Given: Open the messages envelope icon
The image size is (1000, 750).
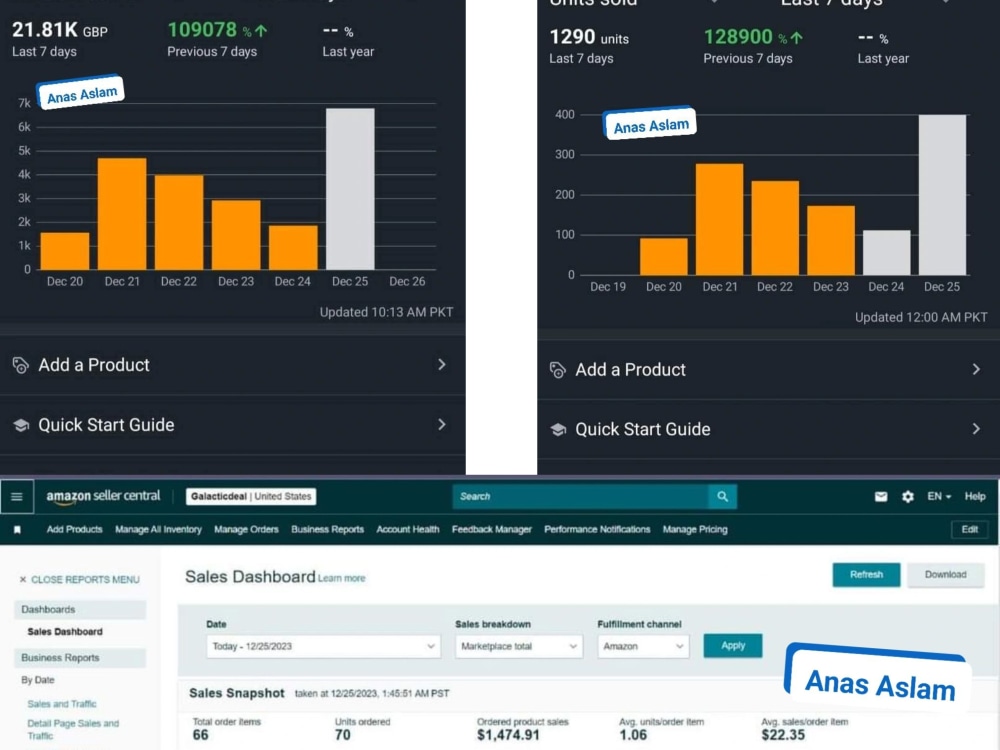Looking at the screenshot, I should pyautogui.click(x=881, y=496).
